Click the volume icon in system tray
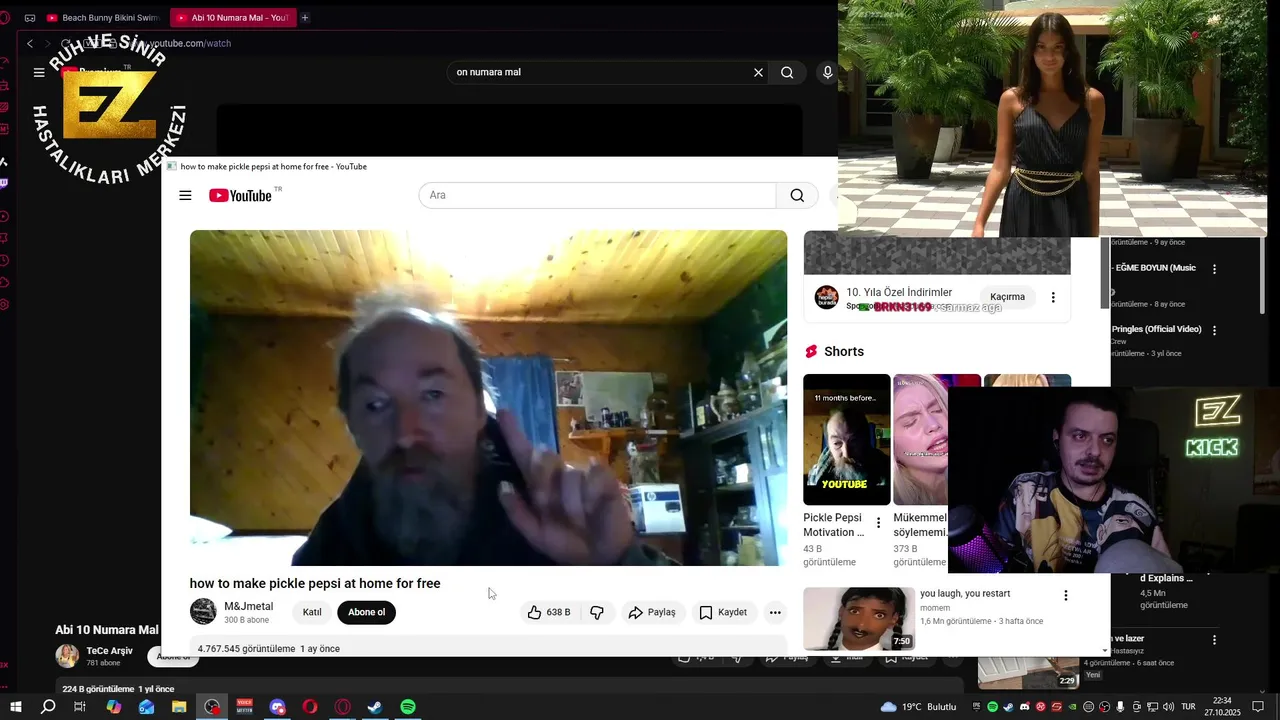 [1168, 706]
